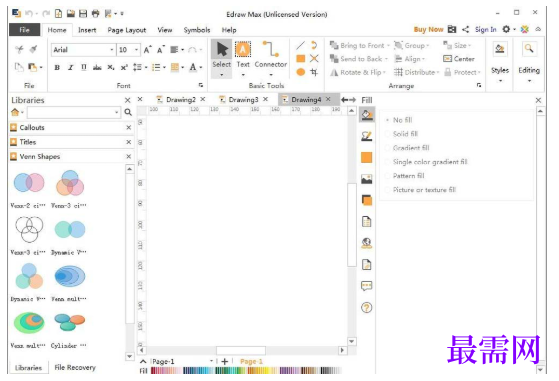Increase font size with A-up icon
Viewport: 559px width, 381px height.
pyautogui.click(x=148, y=50)
